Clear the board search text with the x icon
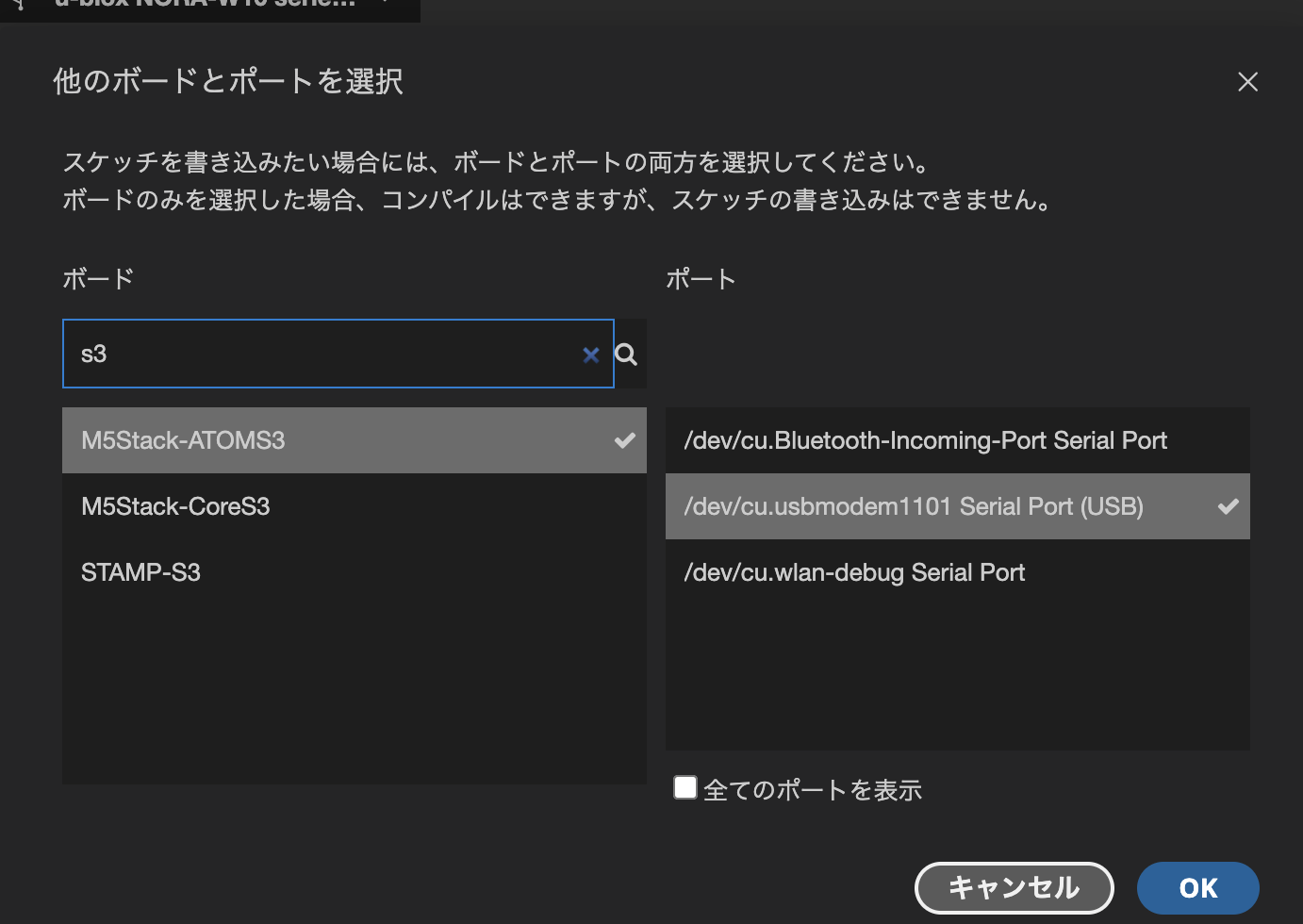The image size is (1303, 924). pyautogui.click(x=591, y=355)
